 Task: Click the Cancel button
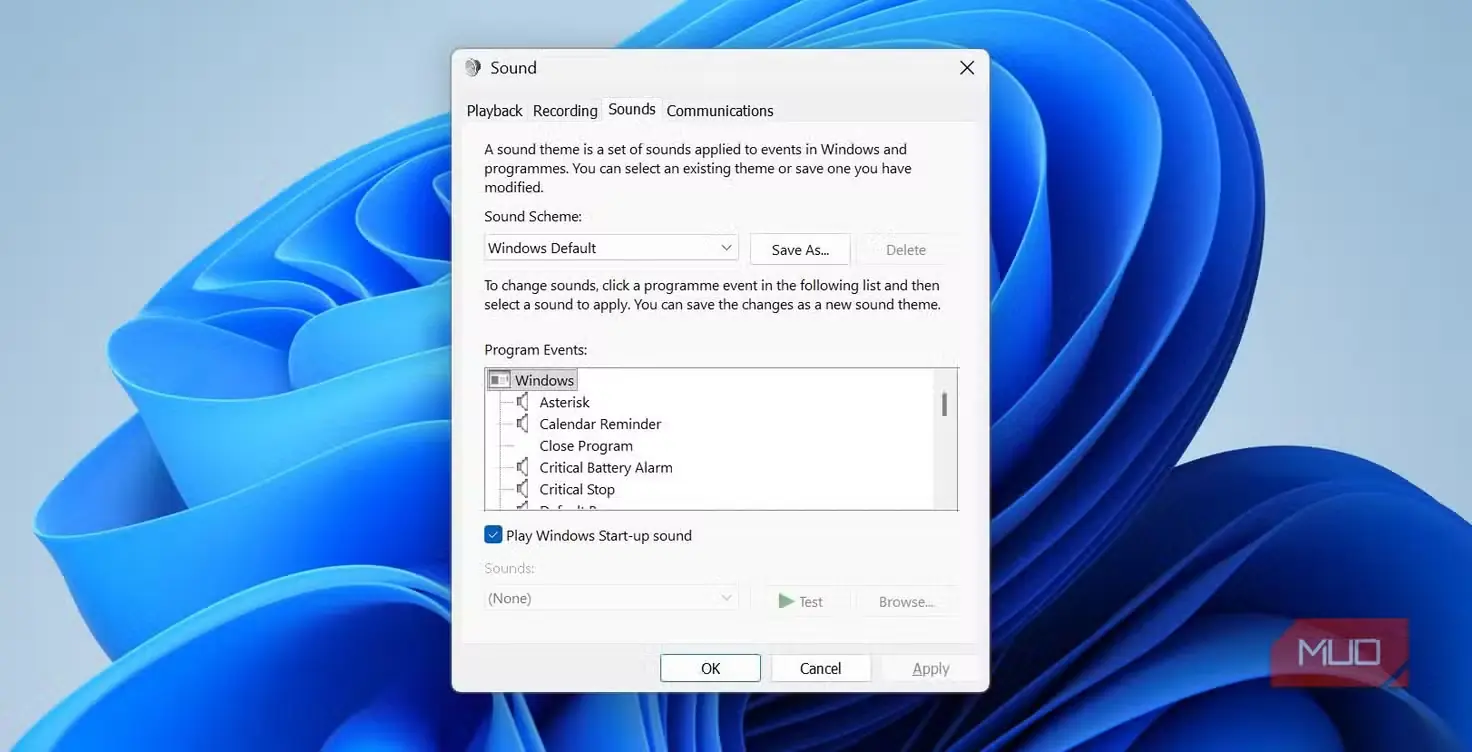(820, 668)
